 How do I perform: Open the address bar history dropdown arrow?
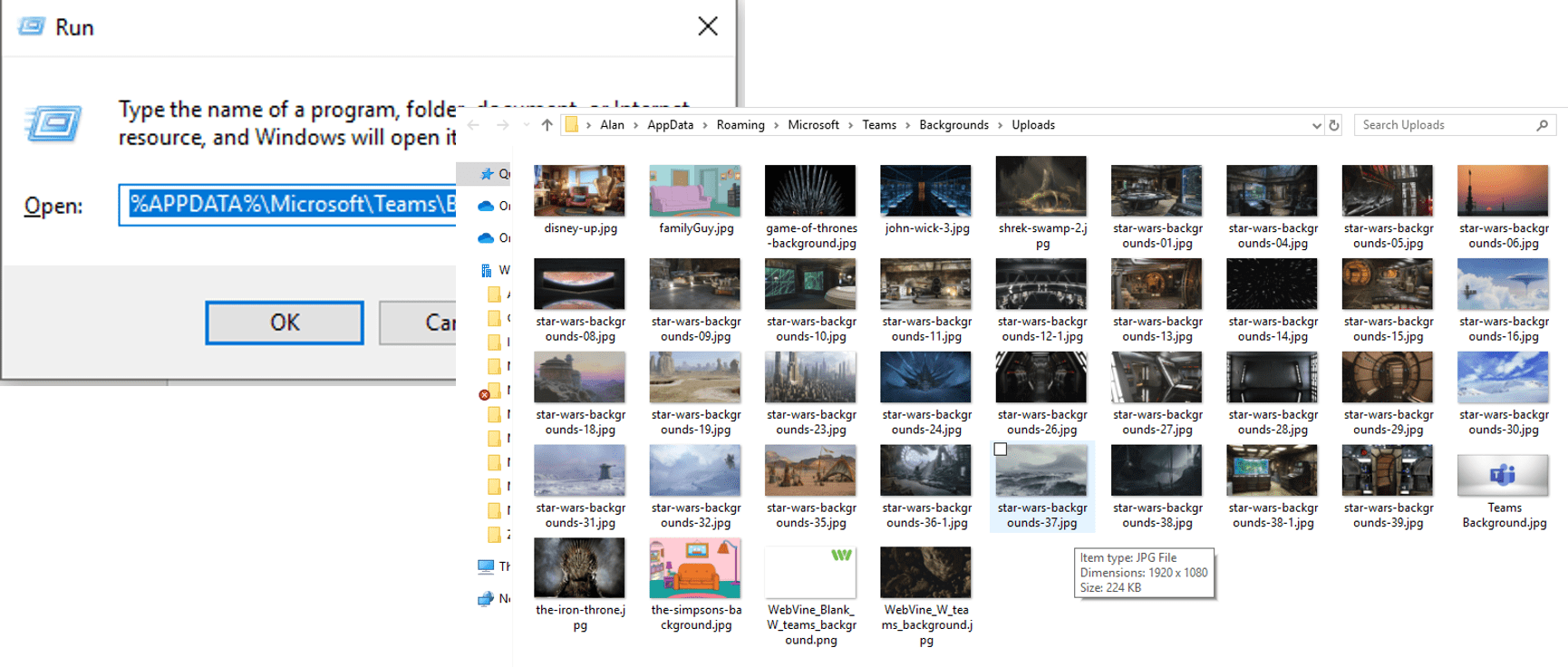pyautogui.click(x=1317, y=126)
